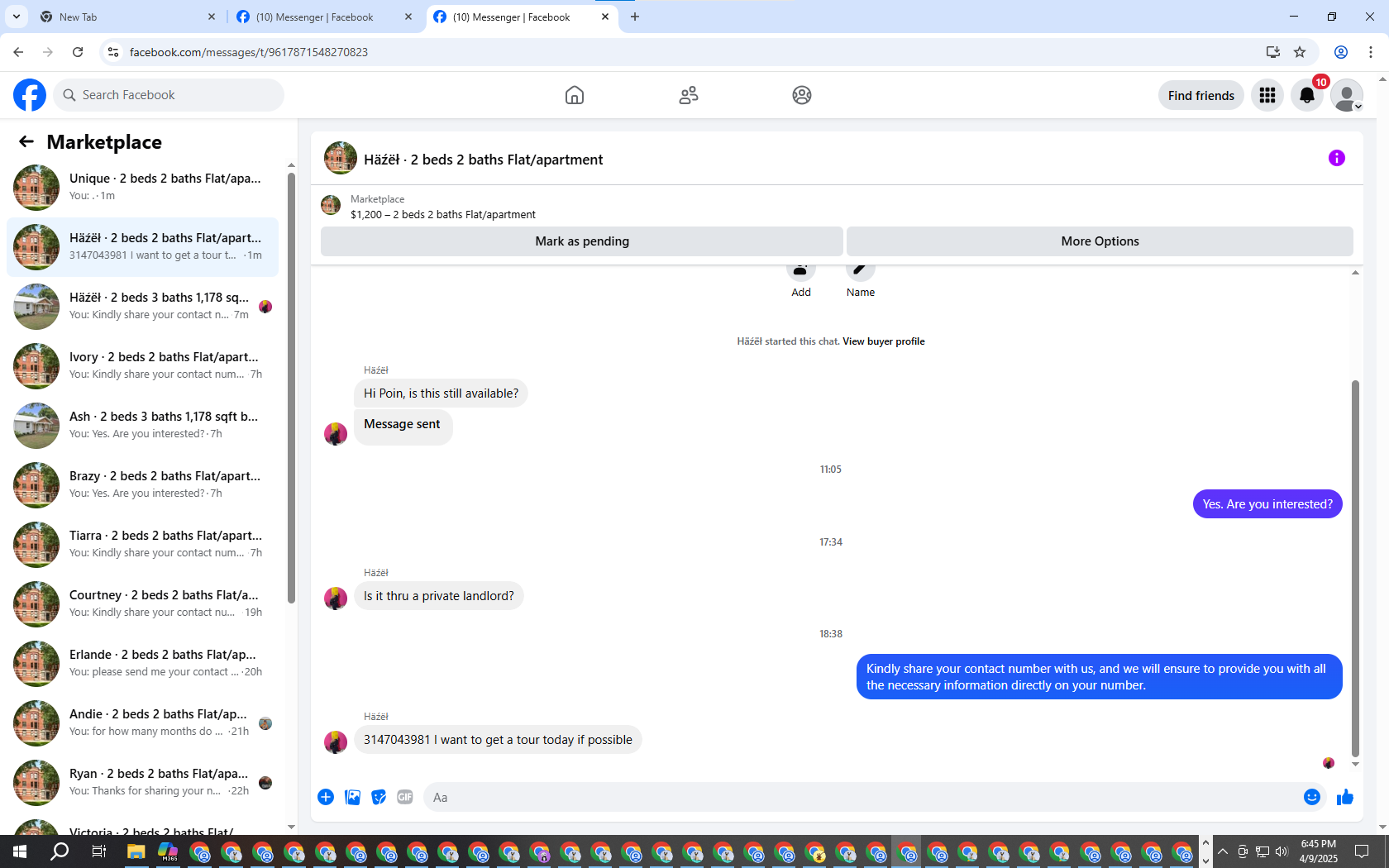1389x868 pixels.
Task: Click the message '3147043981 I want to get a tour today'
Action: click(498, 740)
